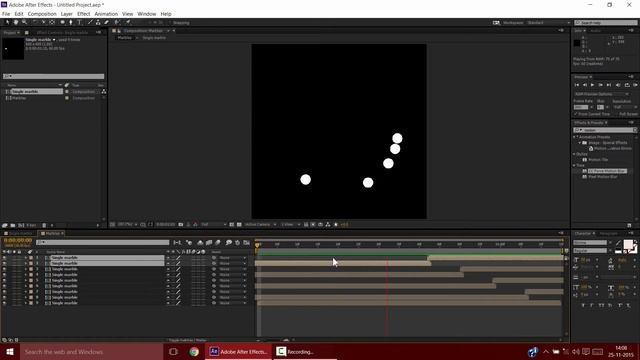Open Parent dropdown for layer 2
Screen dimensions: 640x360
coord(233,264)
